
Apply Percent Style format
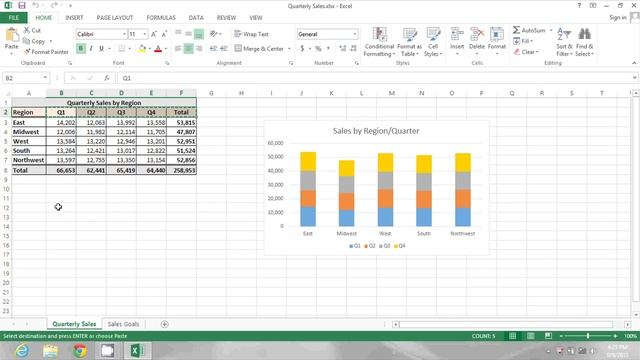[x=318, y=49]
